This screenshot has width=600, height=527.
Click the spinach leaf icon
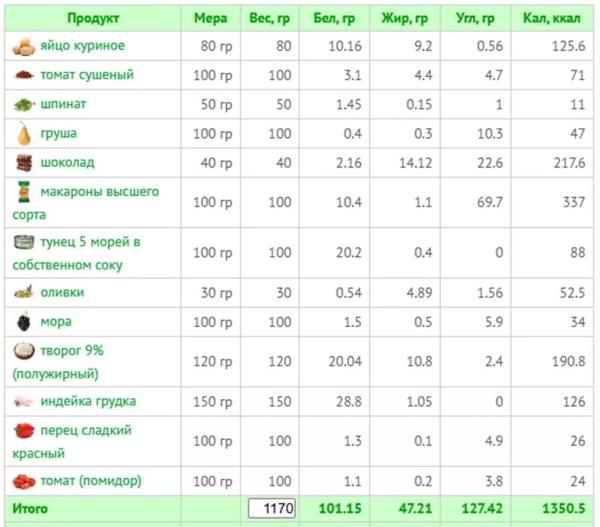coord(24,104)
